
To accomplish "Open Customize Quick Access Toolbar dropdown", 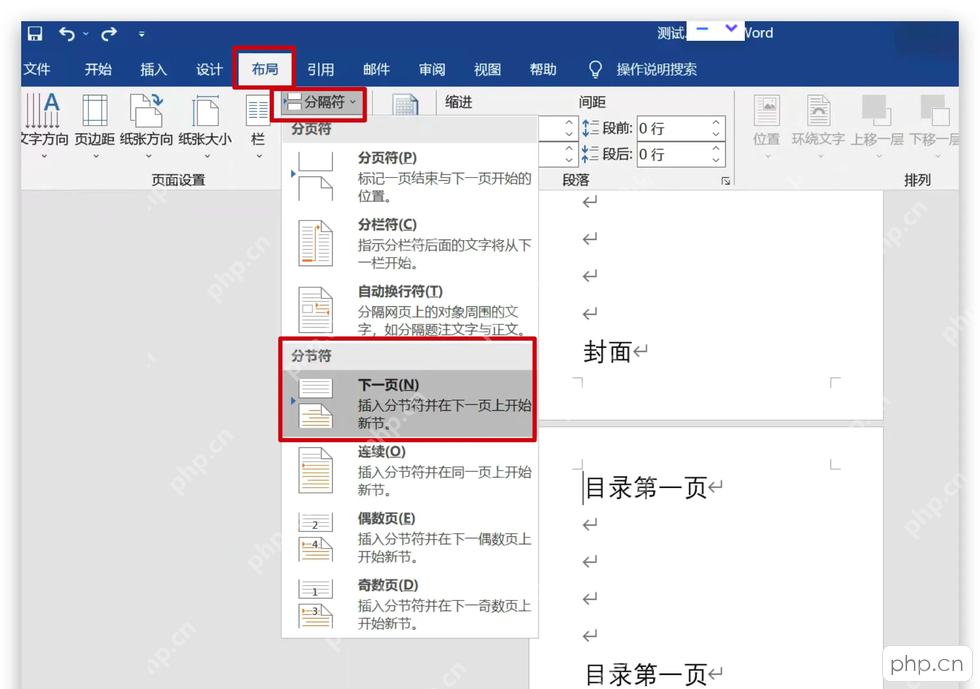I will (142, 34).
